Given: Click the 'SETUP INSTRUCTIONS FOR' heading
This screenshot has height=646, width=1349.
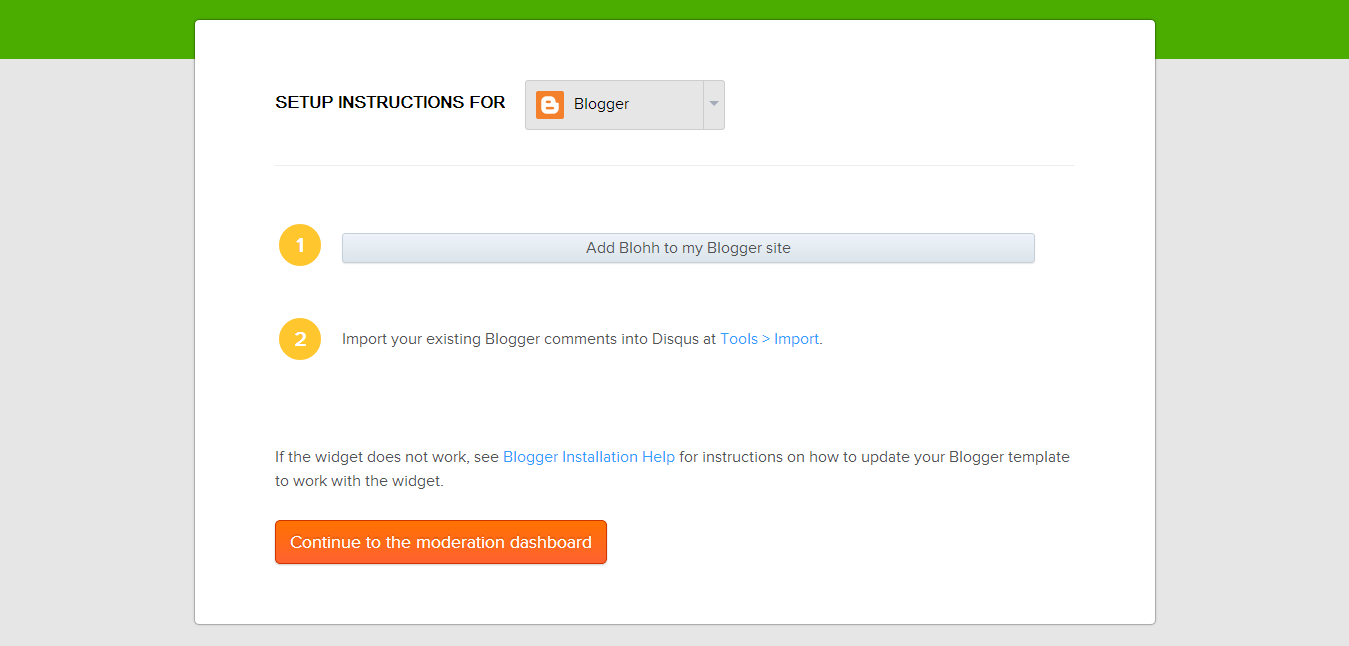Looking at the screenshot, I should point(390,102).
